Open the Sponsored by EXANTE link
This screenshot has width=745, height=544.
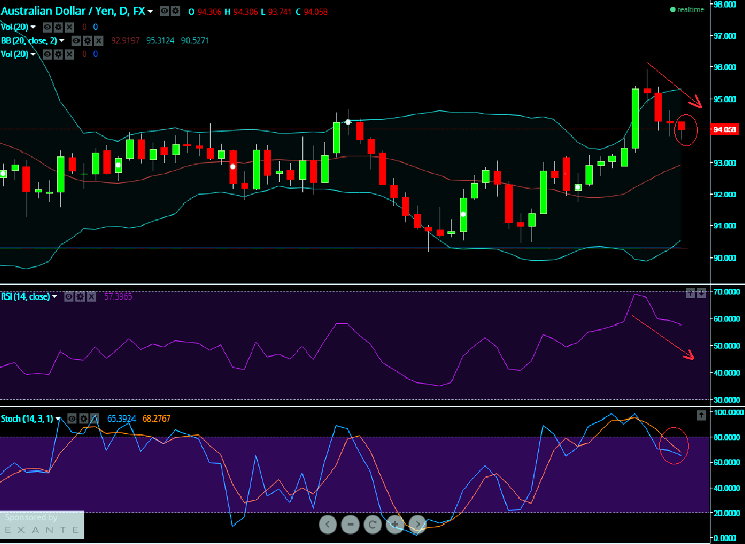(42, 524)
